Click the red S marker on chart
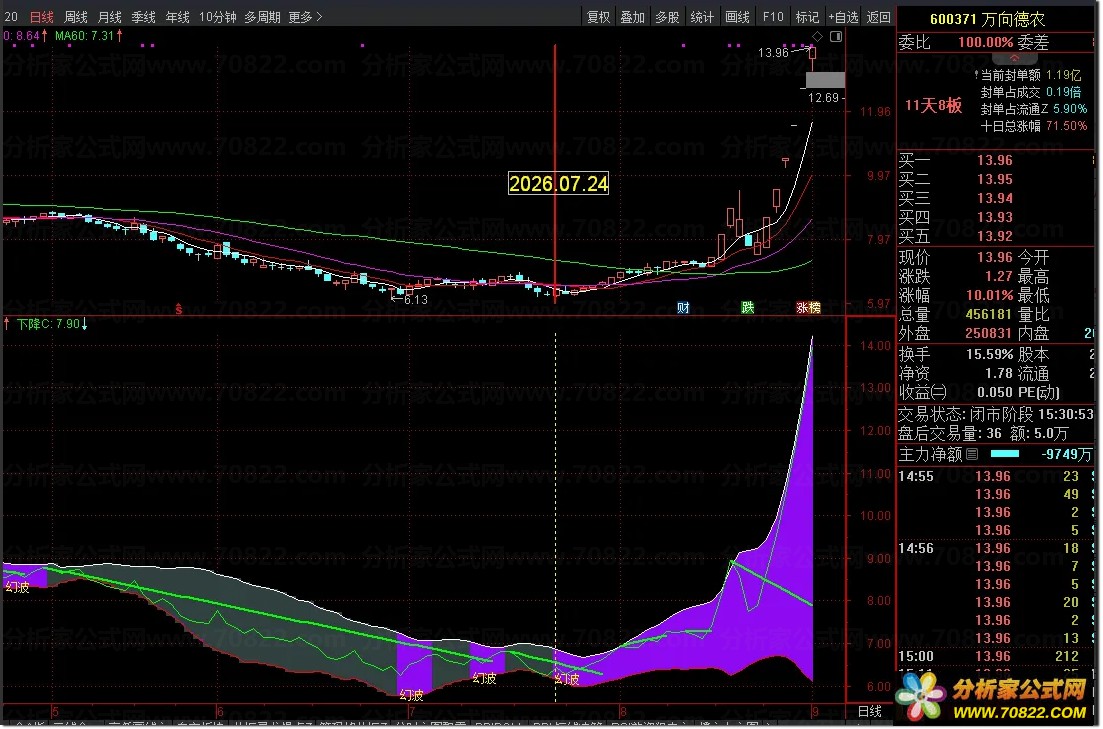Screen dimensions: 1103x729 [x=179, y=310]
